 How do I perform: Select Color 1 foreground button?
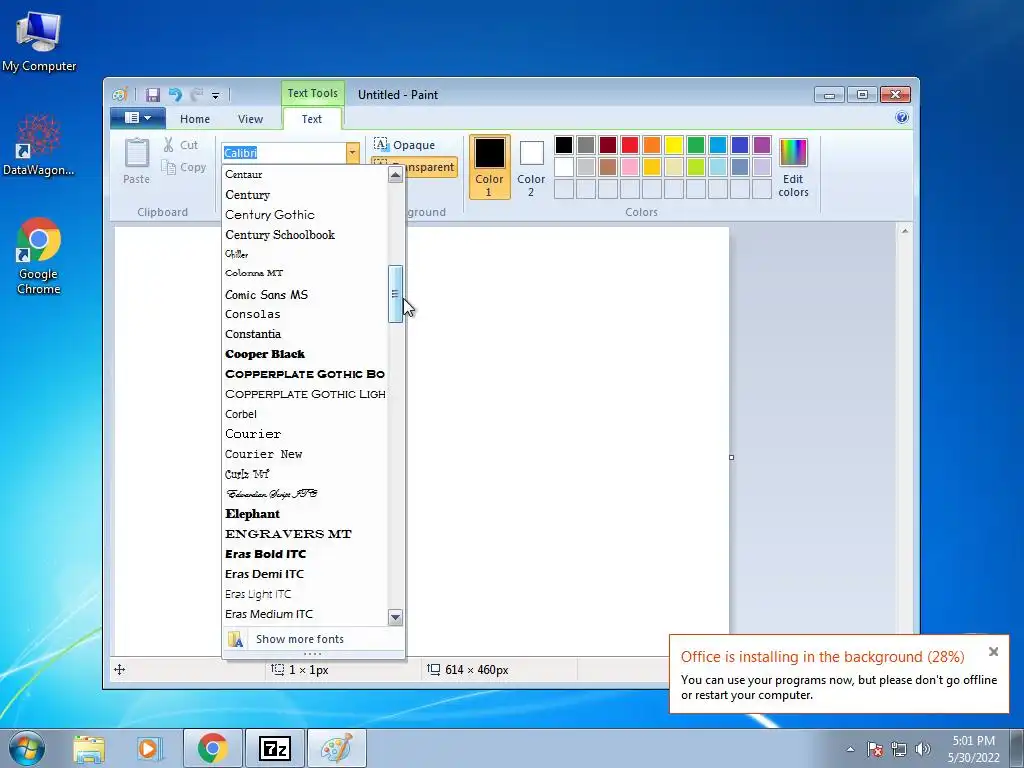point(489,167)
